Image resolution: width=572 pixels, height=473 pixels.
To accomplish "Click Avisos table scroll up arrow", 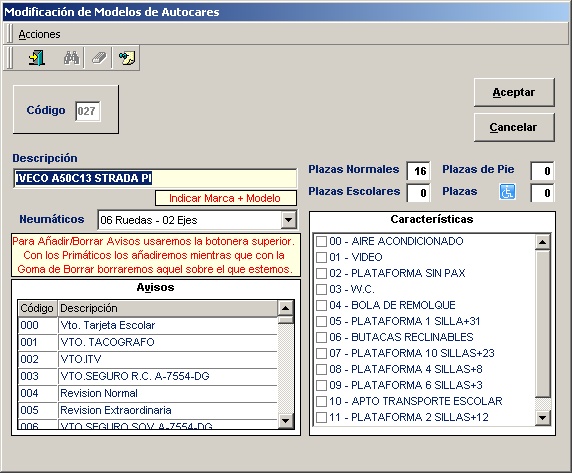I will 285,309.
